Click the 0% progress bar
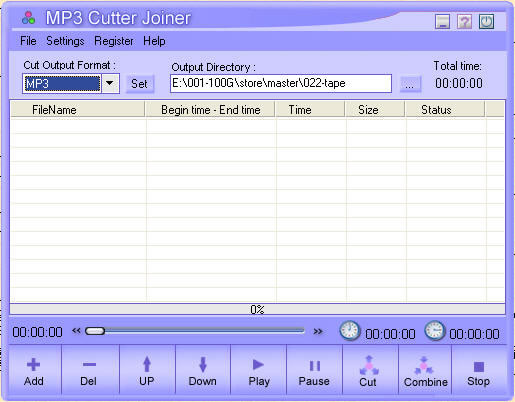The width and height of the screenshot is (515, 402). pos(257,309)
